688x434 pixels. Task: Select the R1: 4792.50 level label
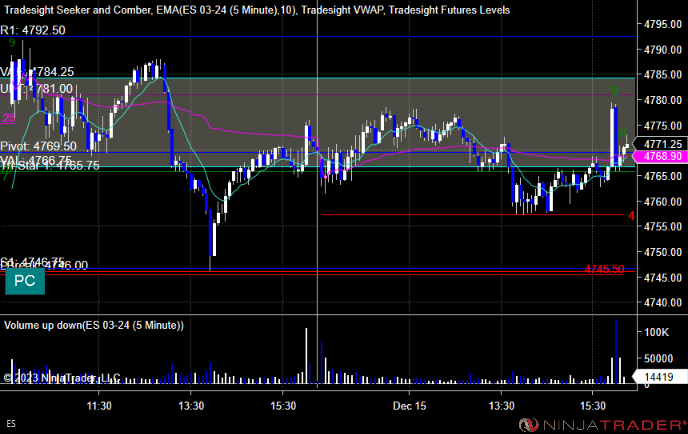point(33,30)
